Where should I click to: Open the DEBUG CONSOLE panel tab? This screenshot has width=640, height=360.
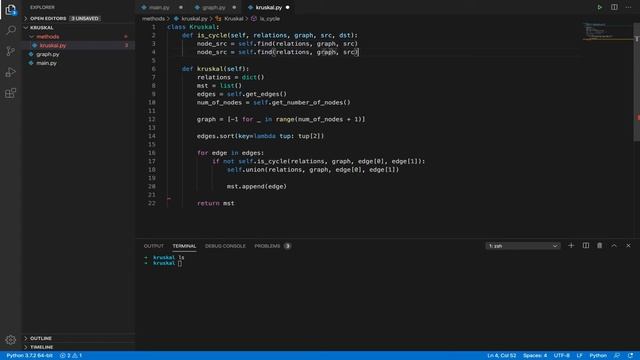point(225,246)
